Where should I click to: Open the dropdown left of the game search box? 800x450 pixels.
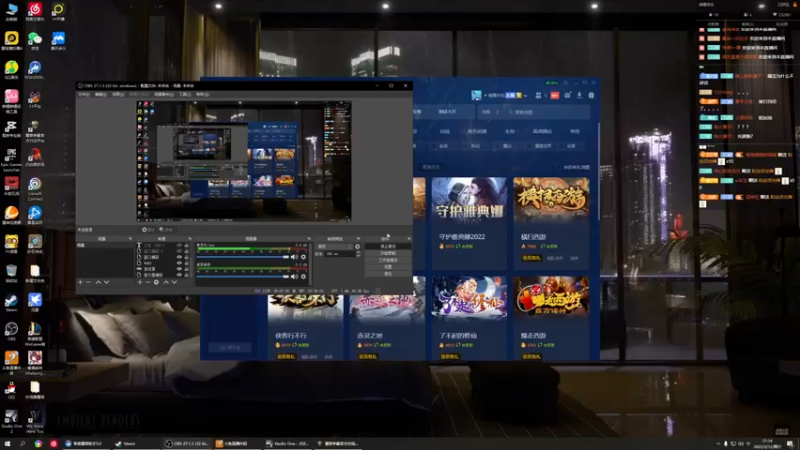pyautogui.click(x=491, y=112)
